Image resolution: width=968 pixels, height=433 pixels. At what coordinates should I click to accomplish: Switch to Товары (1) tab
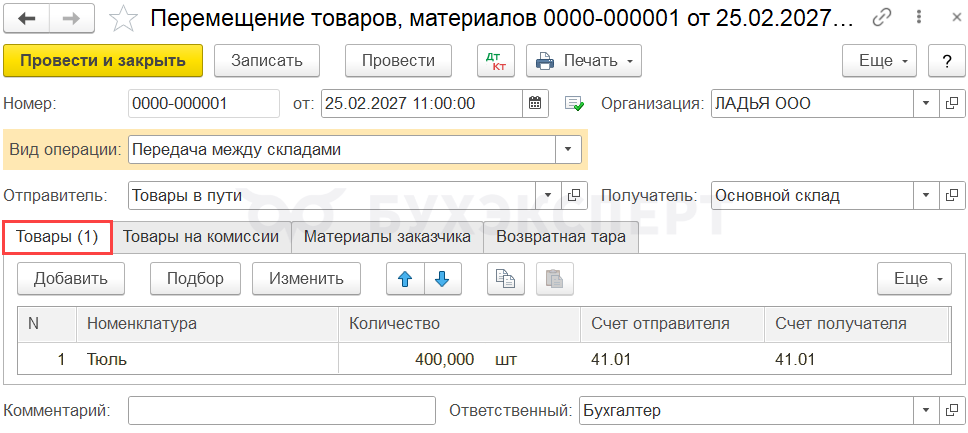pos(57,237)
